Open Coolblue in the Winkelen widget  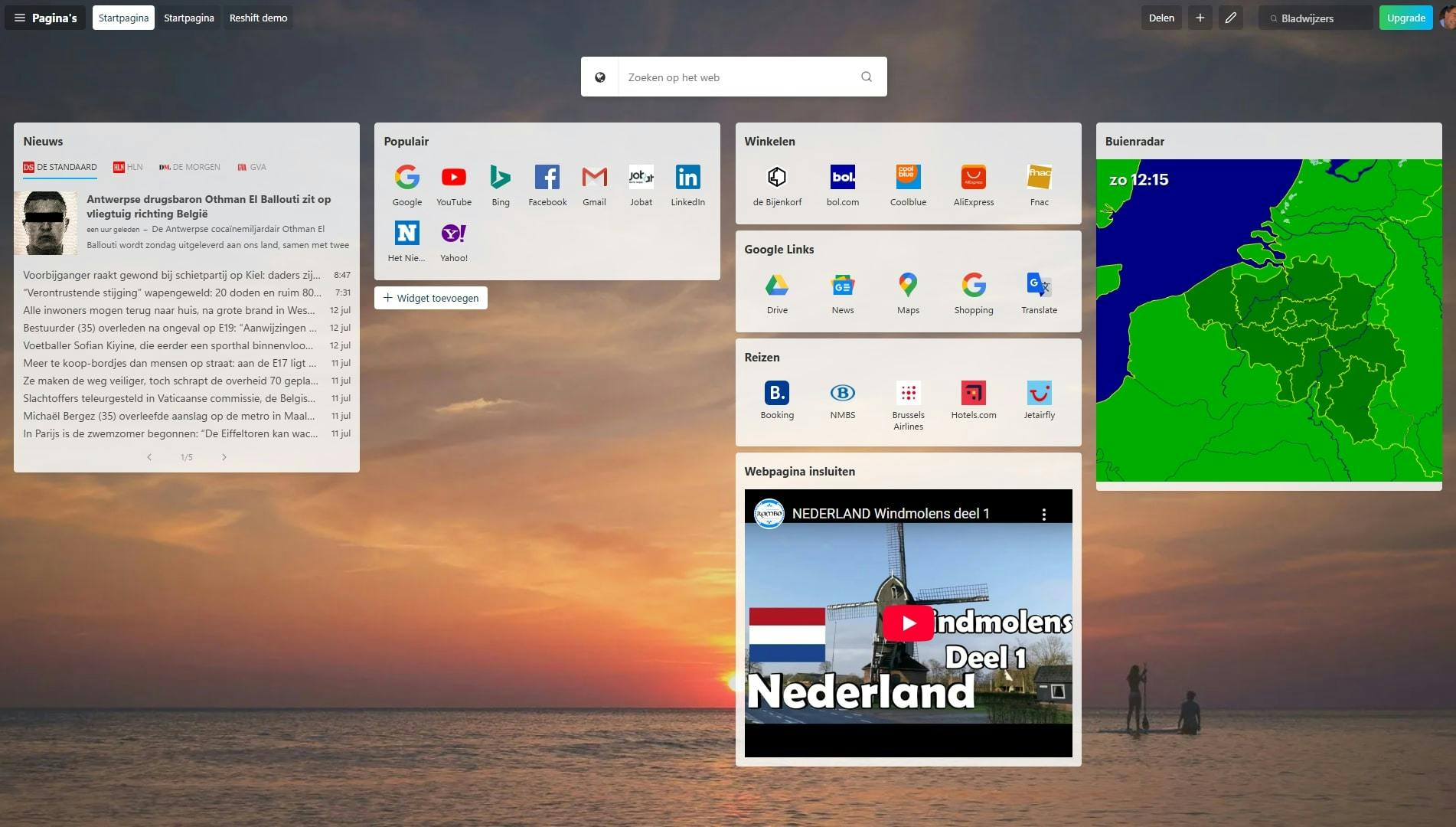coord(908,184)
